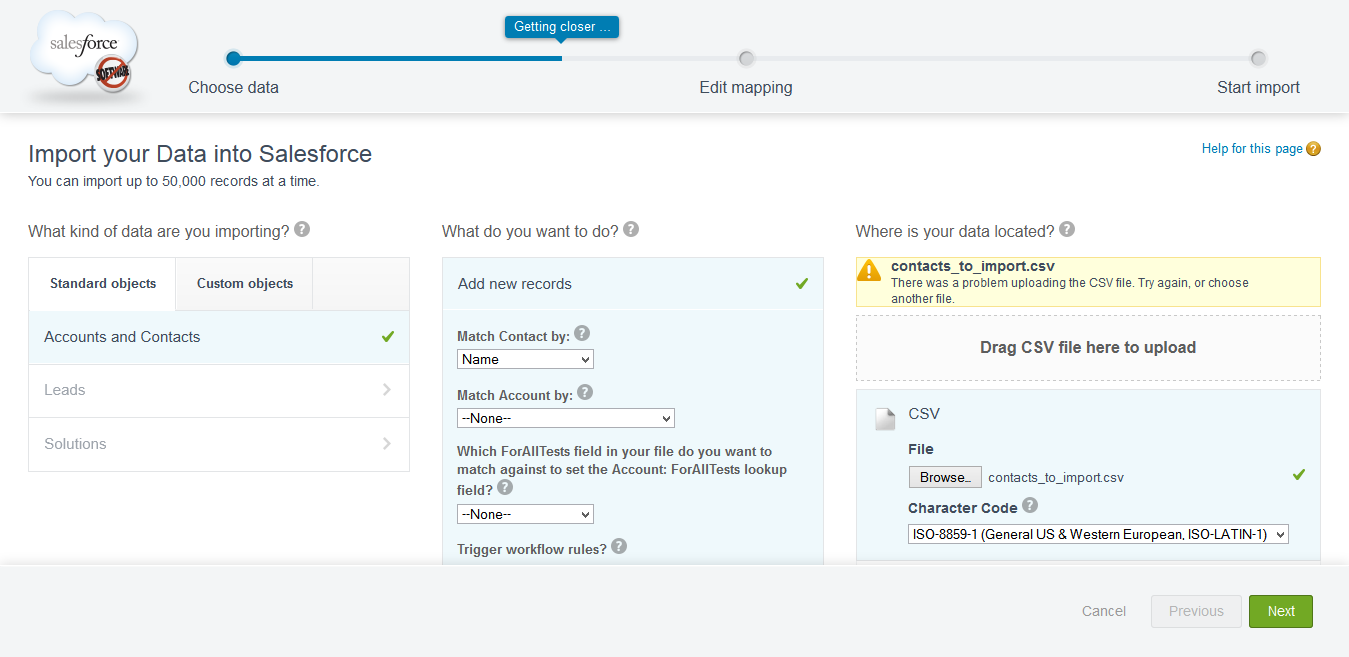1349x657 pixels.
Task: Click the green Next button
Action: click(x=1280, y=611)
